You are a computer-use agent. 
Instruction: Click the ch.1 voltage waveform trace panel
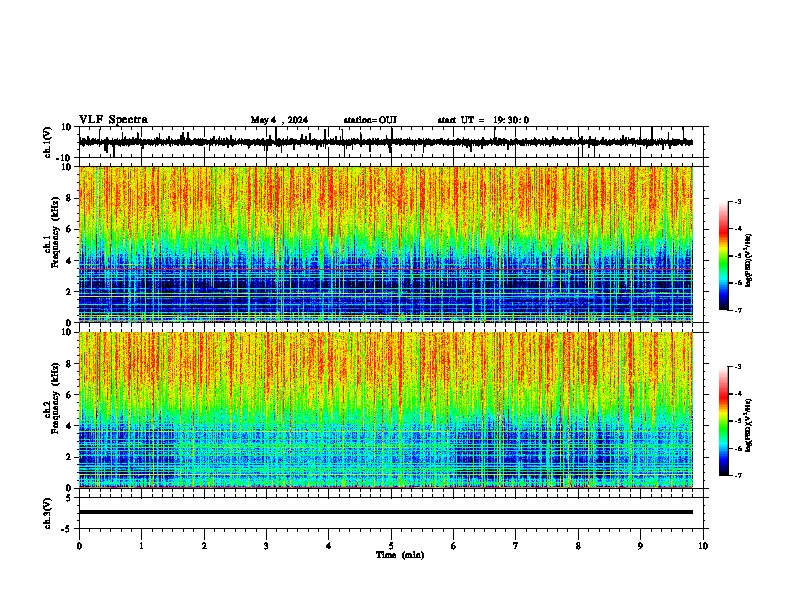[391, 142]
